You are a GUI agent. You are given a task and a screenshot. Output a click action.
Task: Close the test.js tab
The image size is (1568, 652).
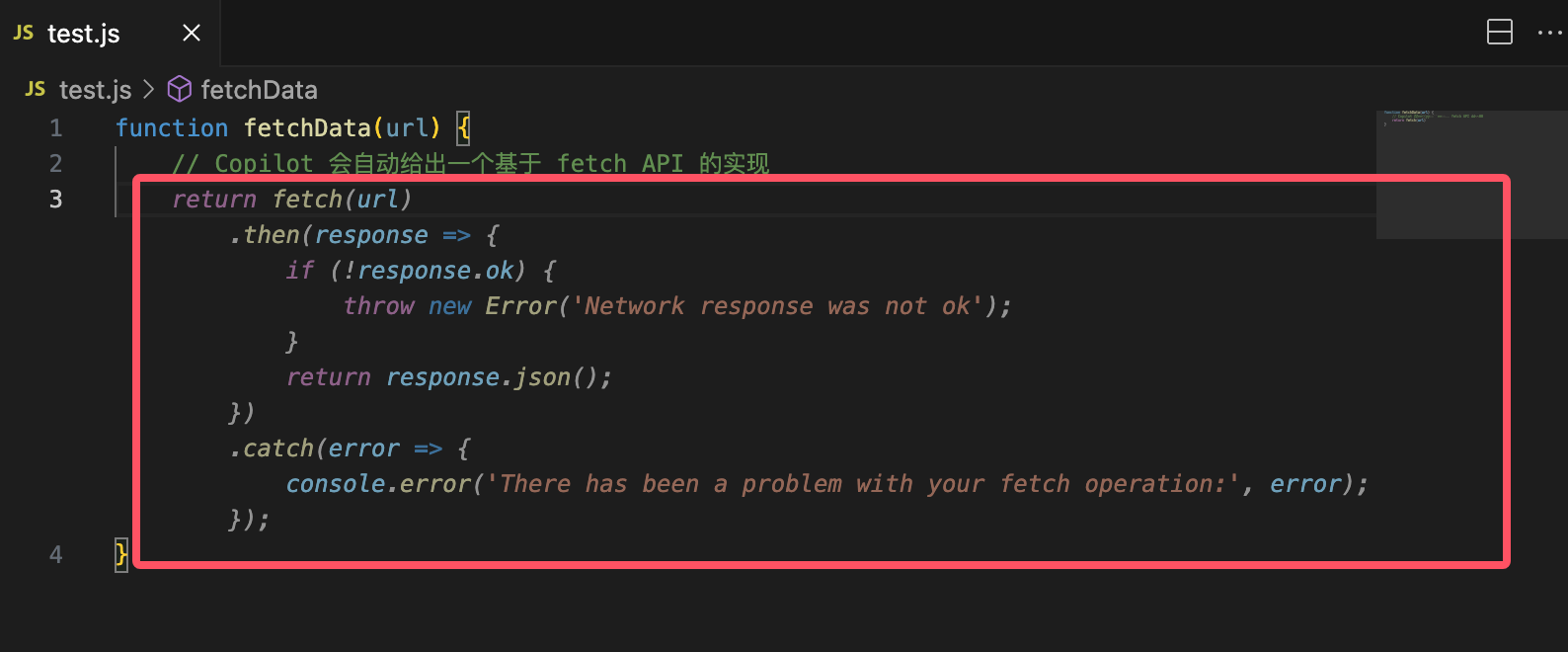(191, 33)
